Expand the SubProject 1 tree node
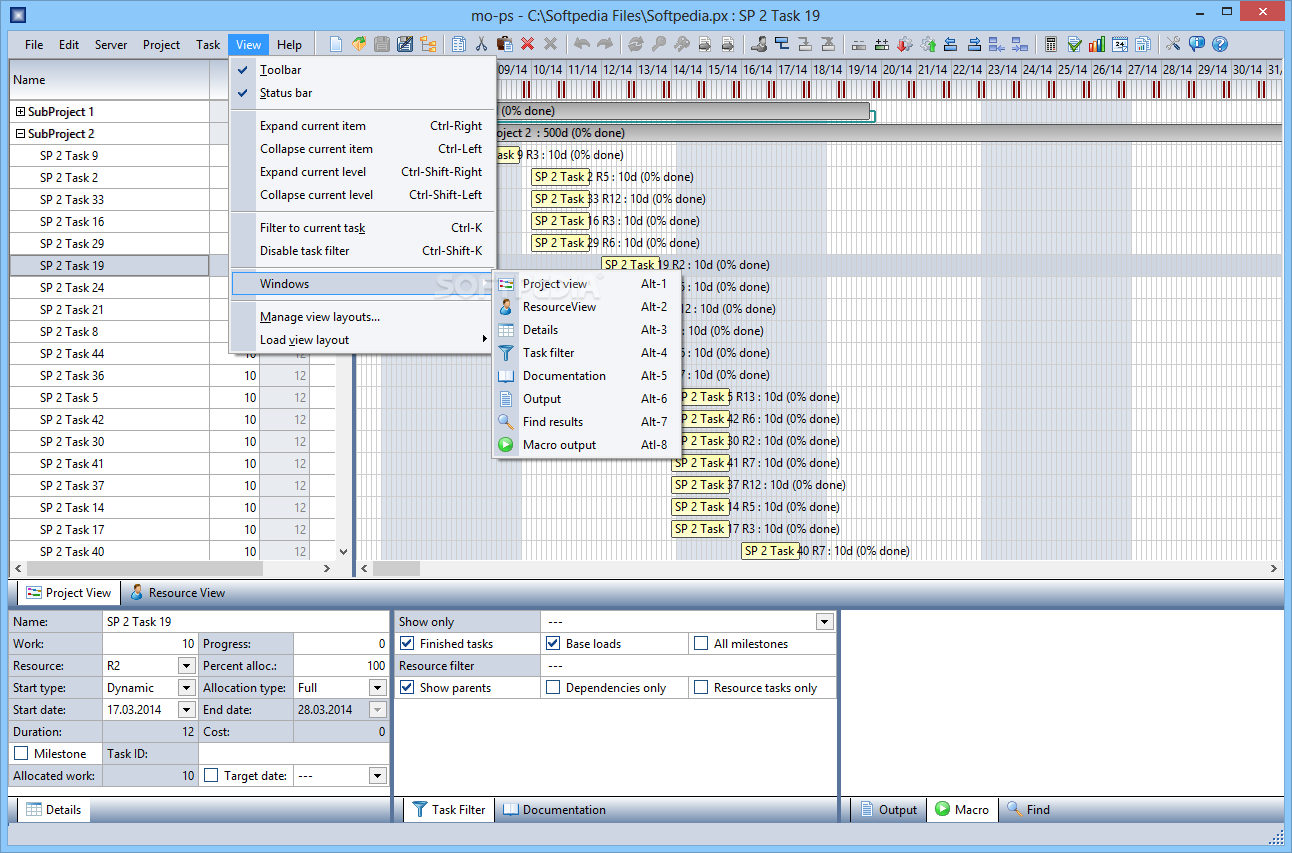 (x=21, y=112)
